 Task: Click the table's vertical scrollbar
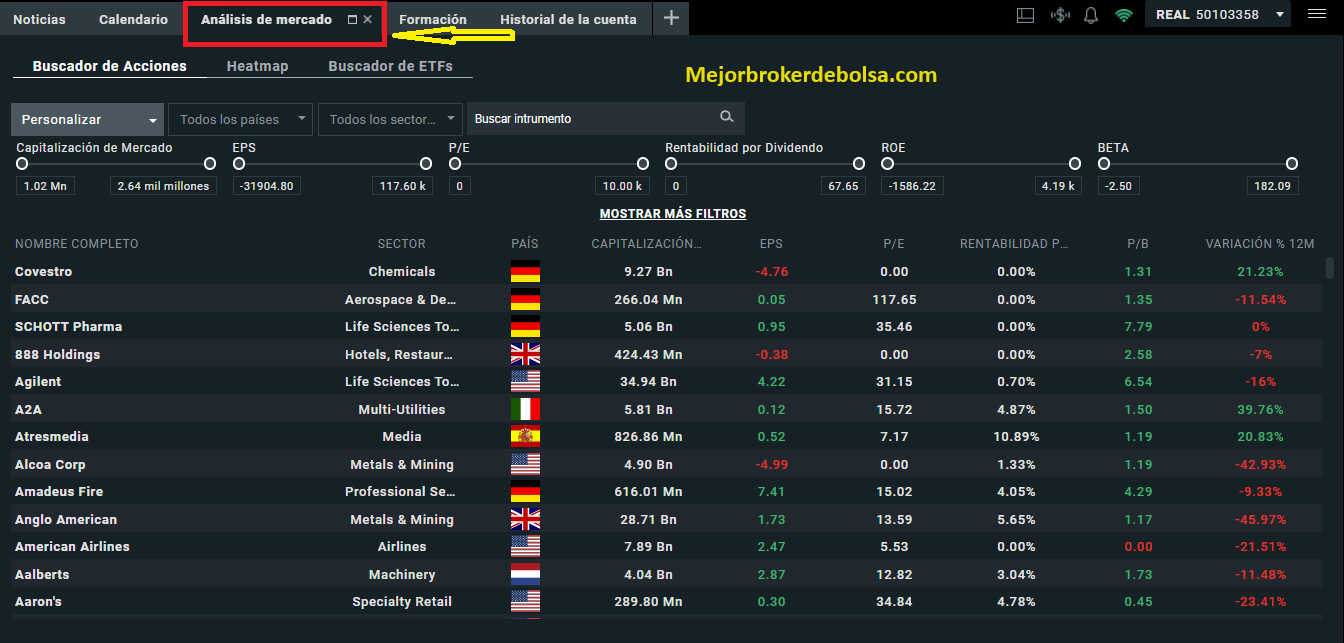1329,268
